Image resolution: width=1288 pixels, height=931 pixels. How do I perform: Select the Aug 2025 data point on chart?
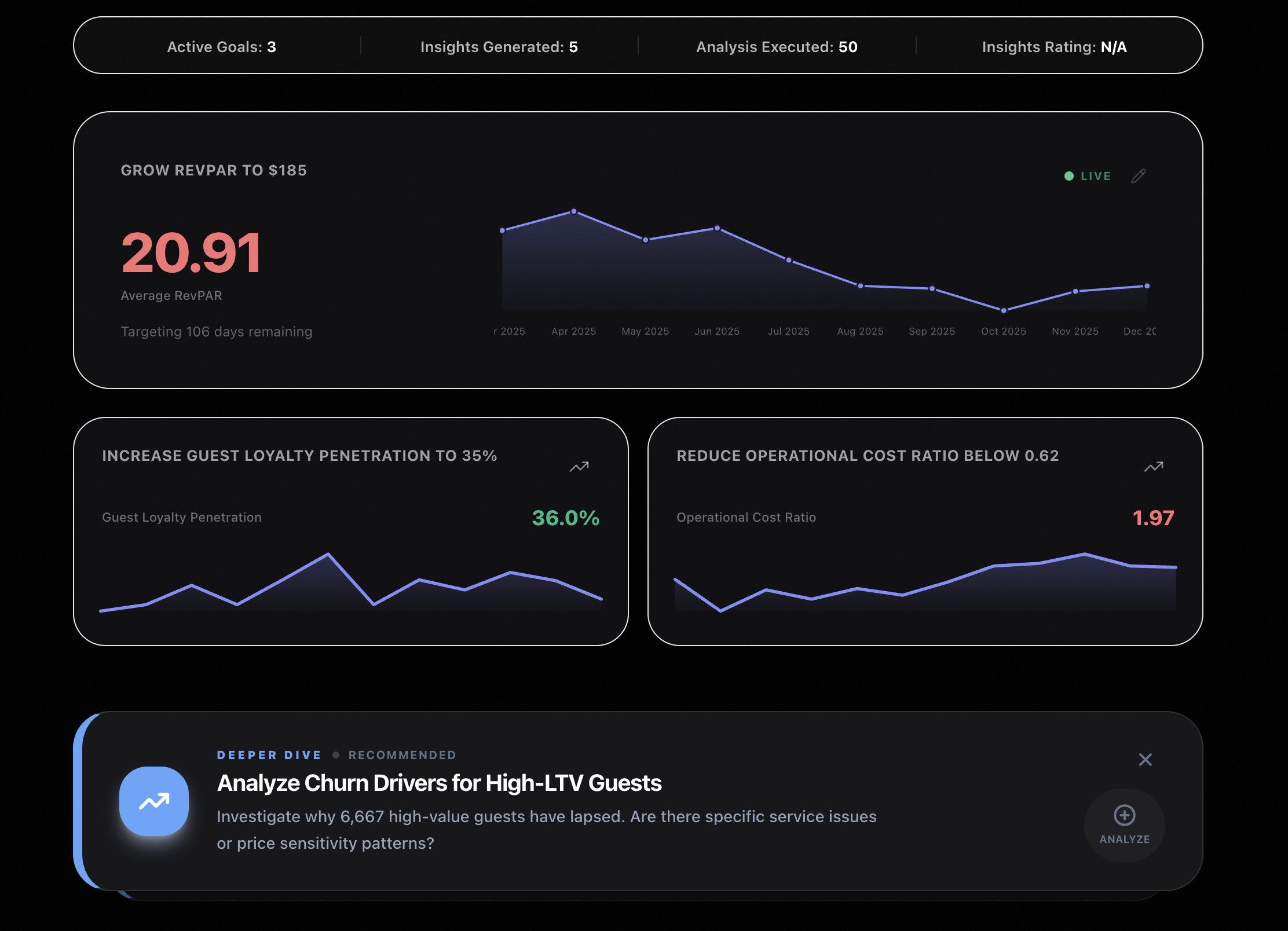tap(861, 286)
